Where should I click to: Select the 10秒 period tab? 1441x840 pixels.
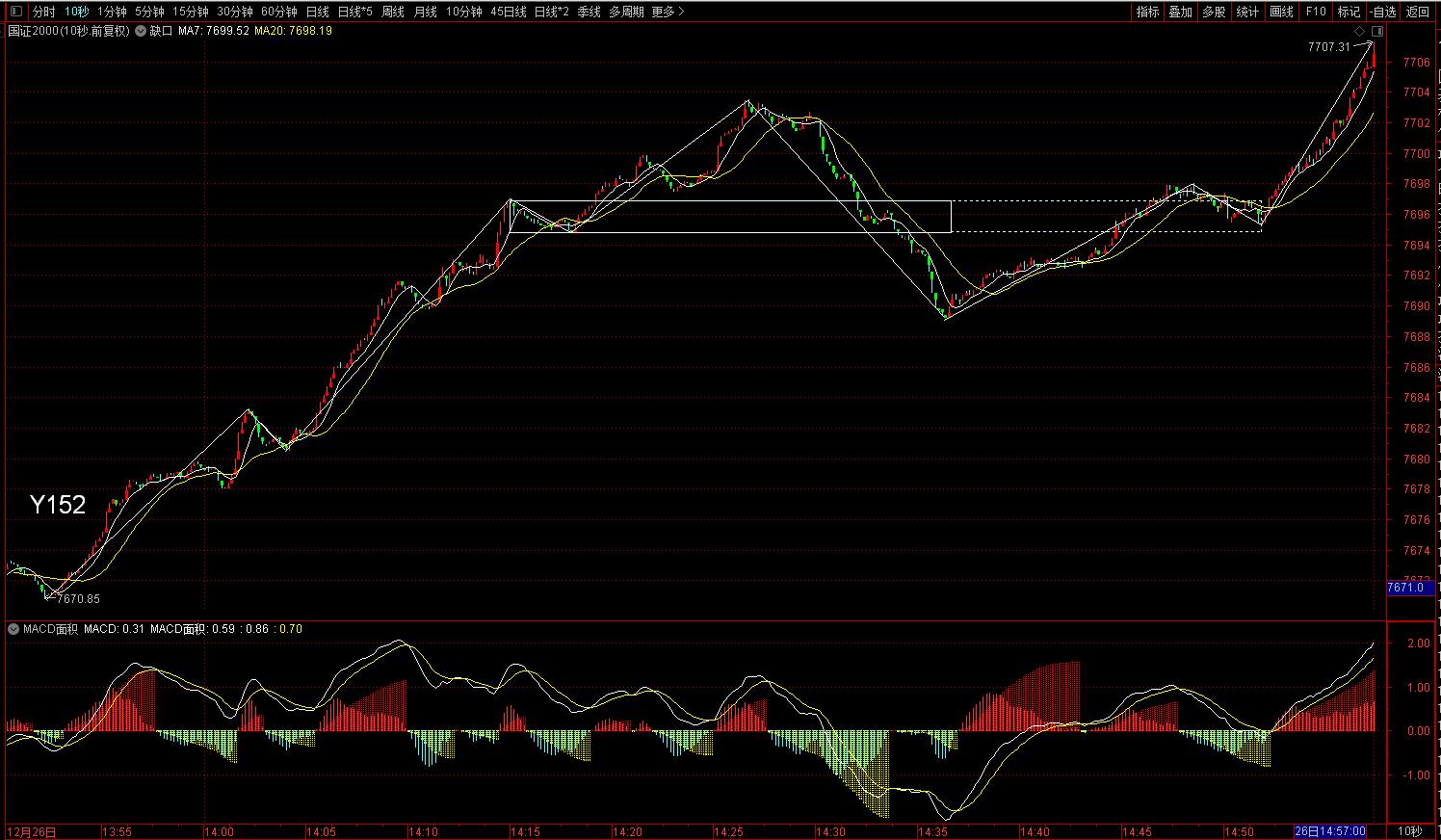tap(77, 12)
